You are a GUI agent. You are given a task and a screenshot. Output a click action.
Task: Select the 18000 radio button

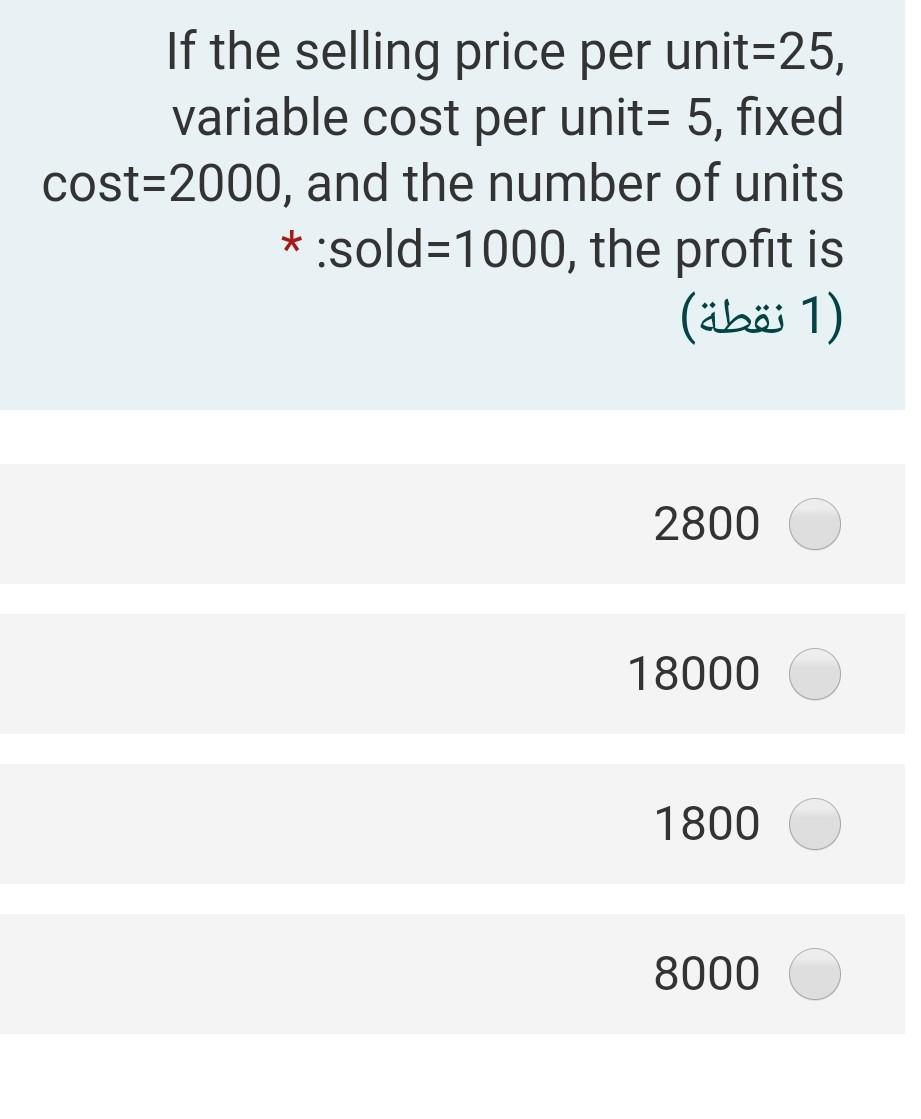815,673
